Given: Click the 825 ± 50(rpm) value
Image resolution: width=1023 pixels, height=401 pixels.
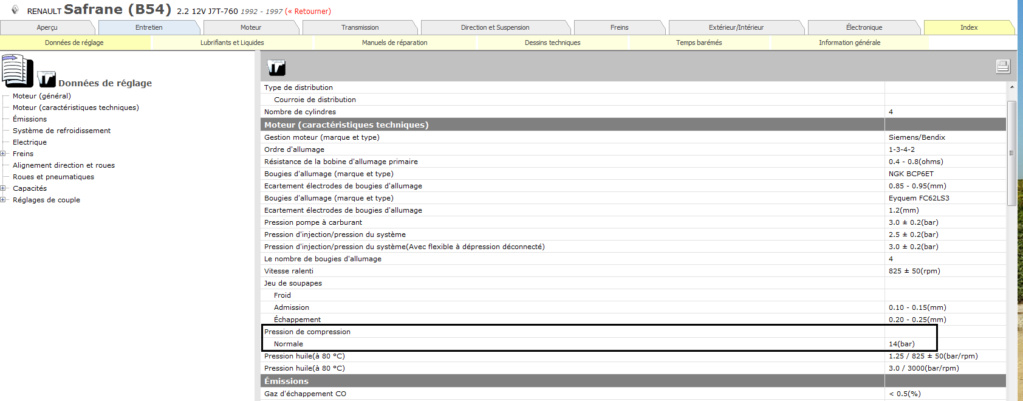Looking at the screenshot, I should (914, 271).
